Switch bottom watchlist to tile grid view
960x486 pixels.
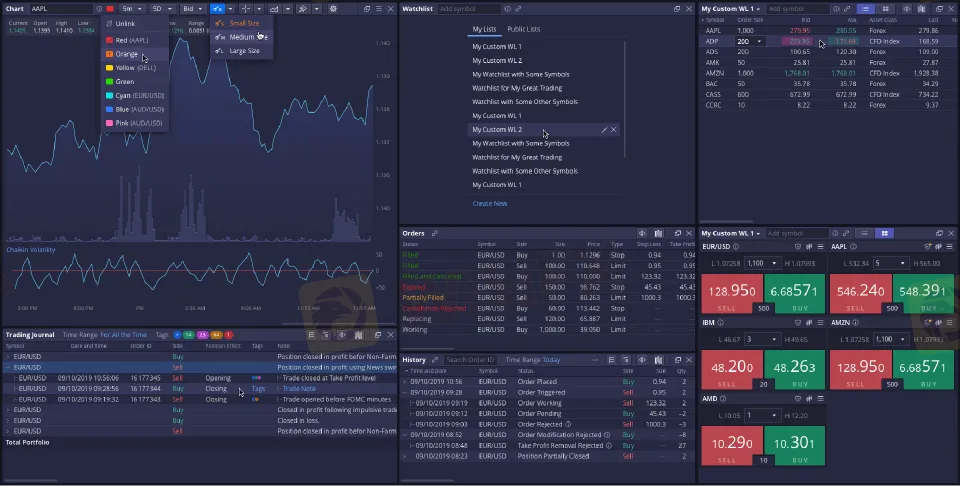[x=883, y=233]
